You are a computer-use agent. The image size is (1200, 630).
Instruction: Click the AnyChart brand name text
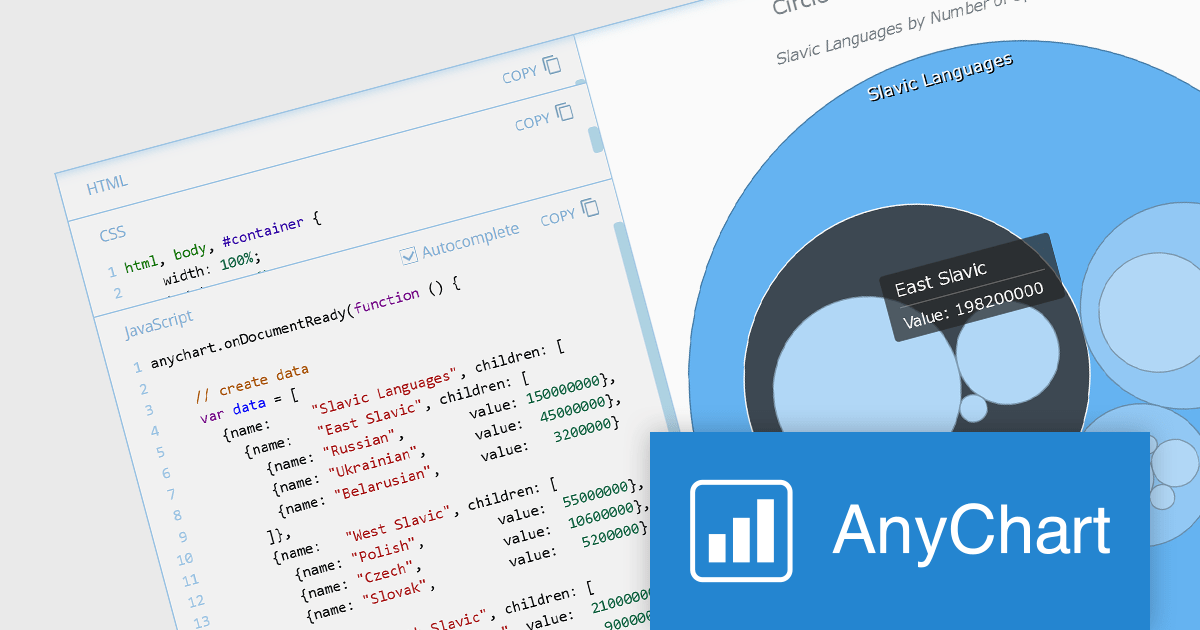click(x=972, y=528)
